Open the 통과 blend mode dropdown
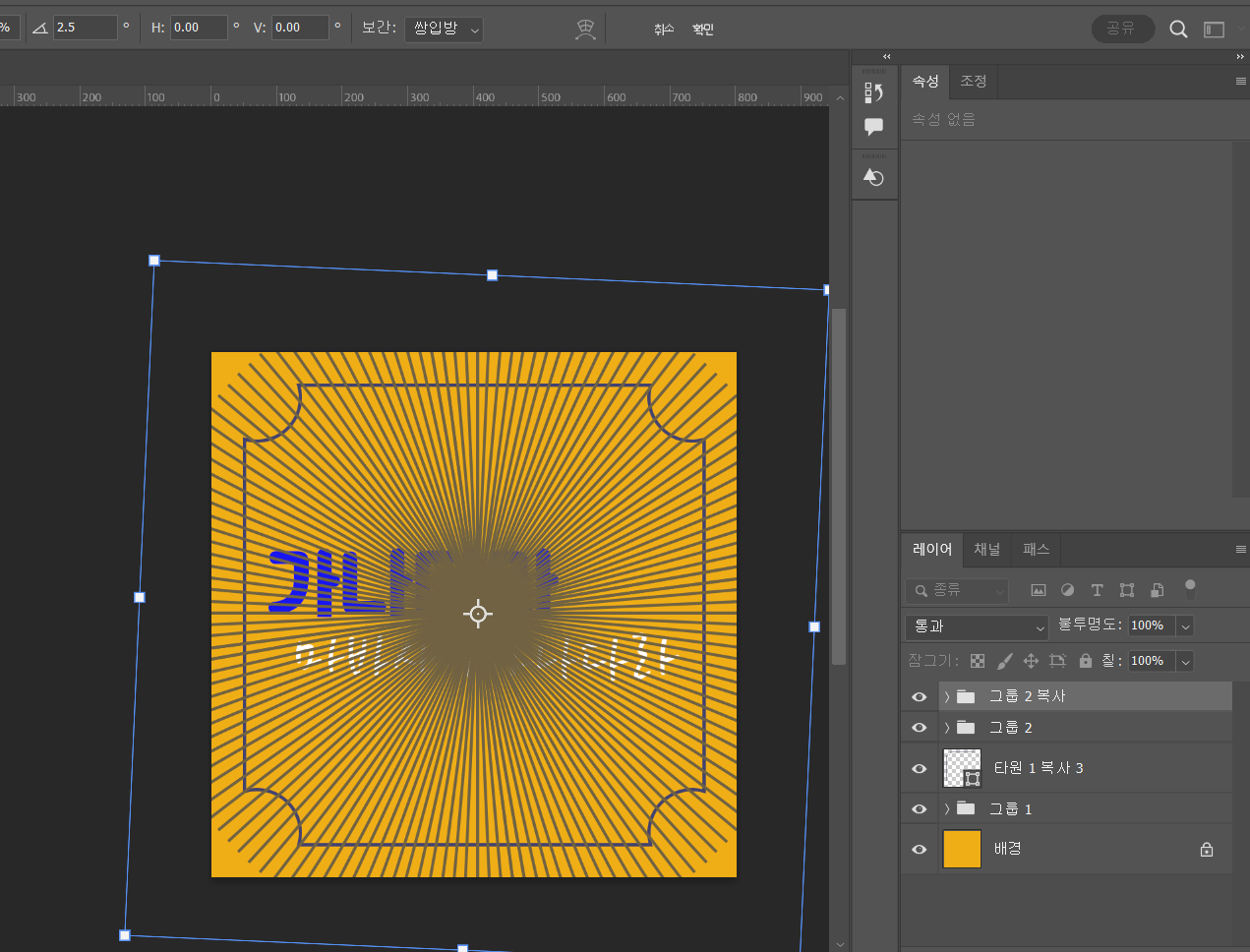This screenshot has height=952, width=1250. coord(978,626)
